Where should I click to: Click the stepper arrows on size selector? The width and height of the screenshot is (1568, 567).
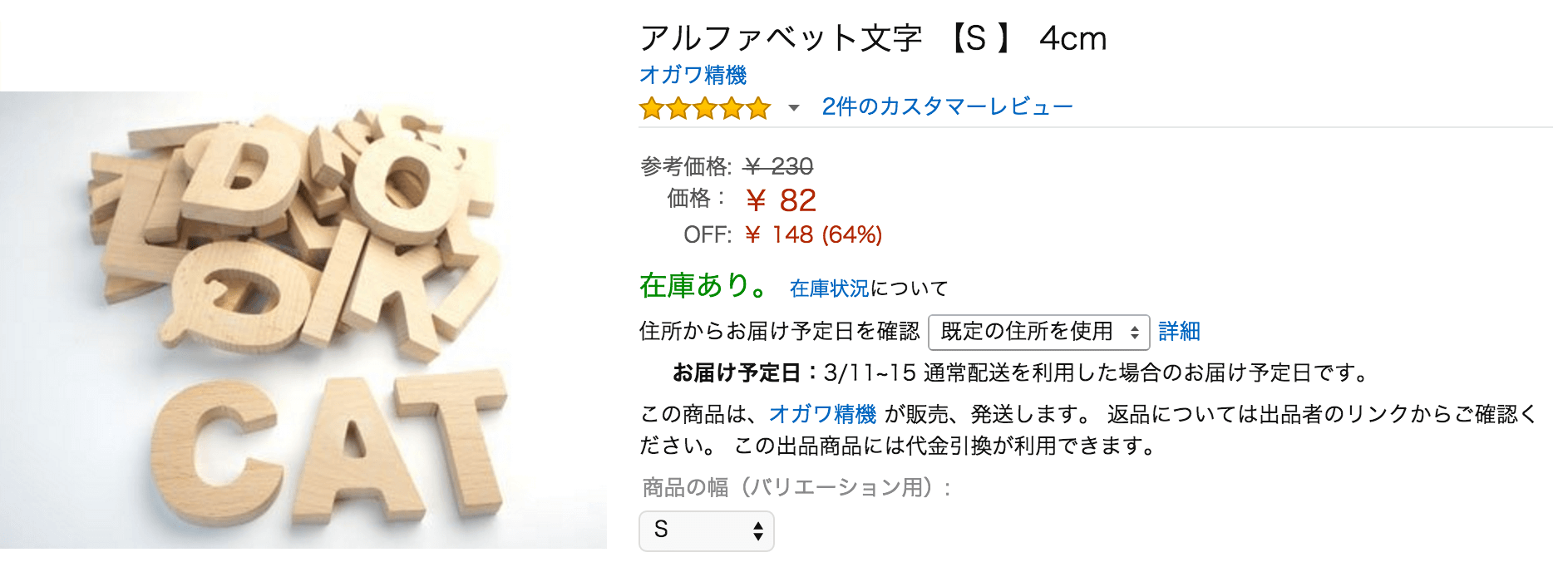pos(757,530)
